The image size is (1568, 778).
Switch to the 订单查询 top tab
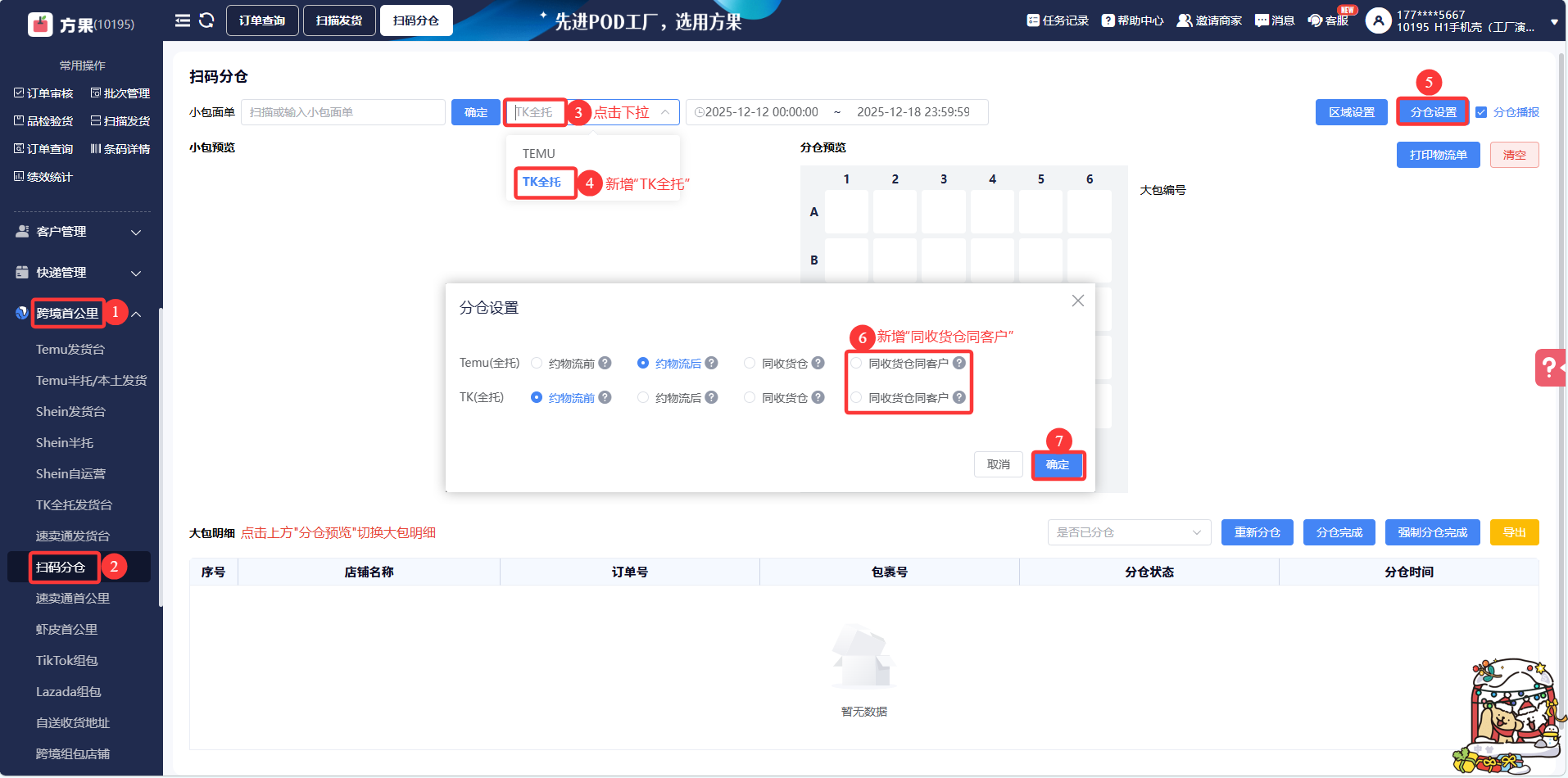[262, 20]
